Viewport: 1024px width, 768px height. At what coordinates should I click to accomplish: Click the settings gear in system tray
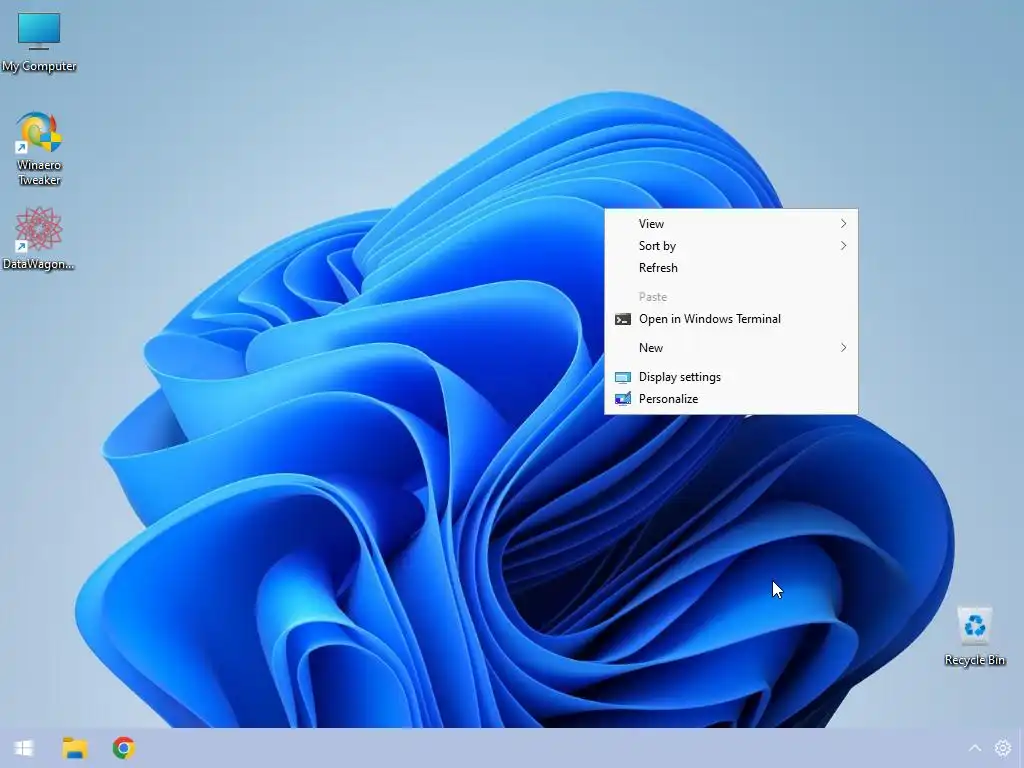click(x=1002, y=748)
